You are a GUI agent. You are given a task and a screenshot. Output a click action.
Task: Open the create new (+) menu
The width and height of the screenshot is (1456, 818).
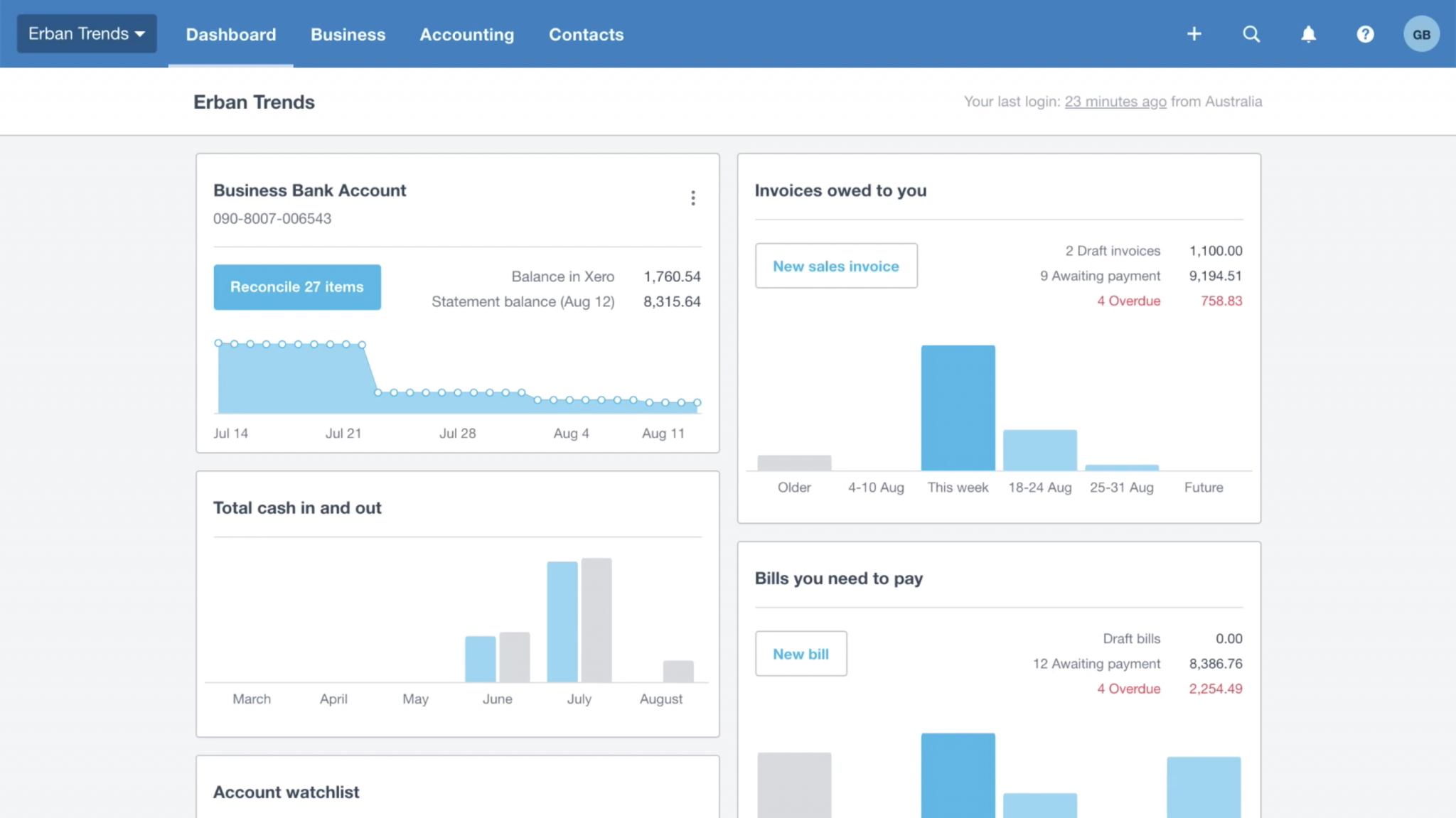coord(1194,33)
